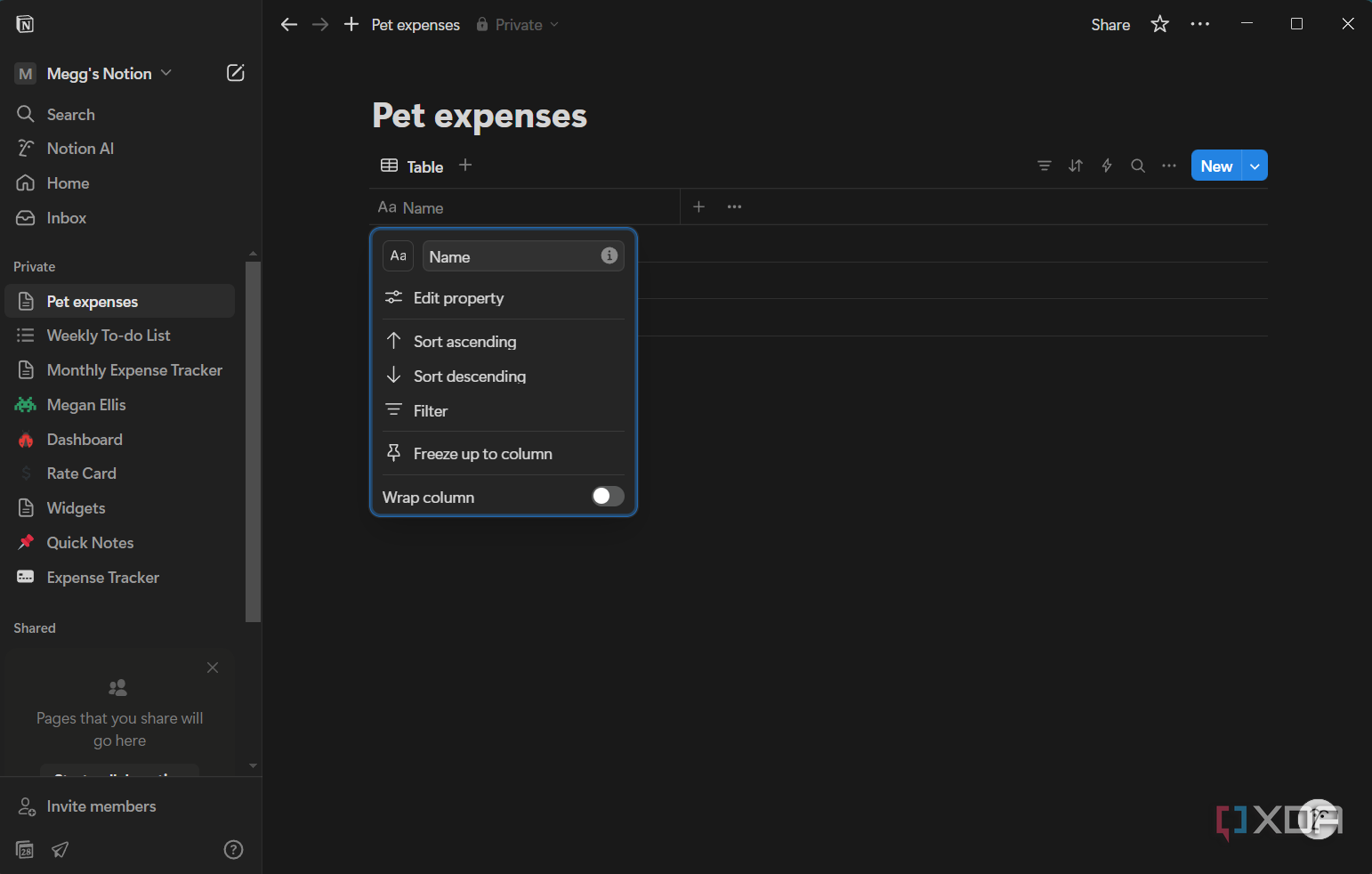Select Edit property in the menu
Image resolution: width=1372 pixels, height=874 pixels.
(504, 298)
